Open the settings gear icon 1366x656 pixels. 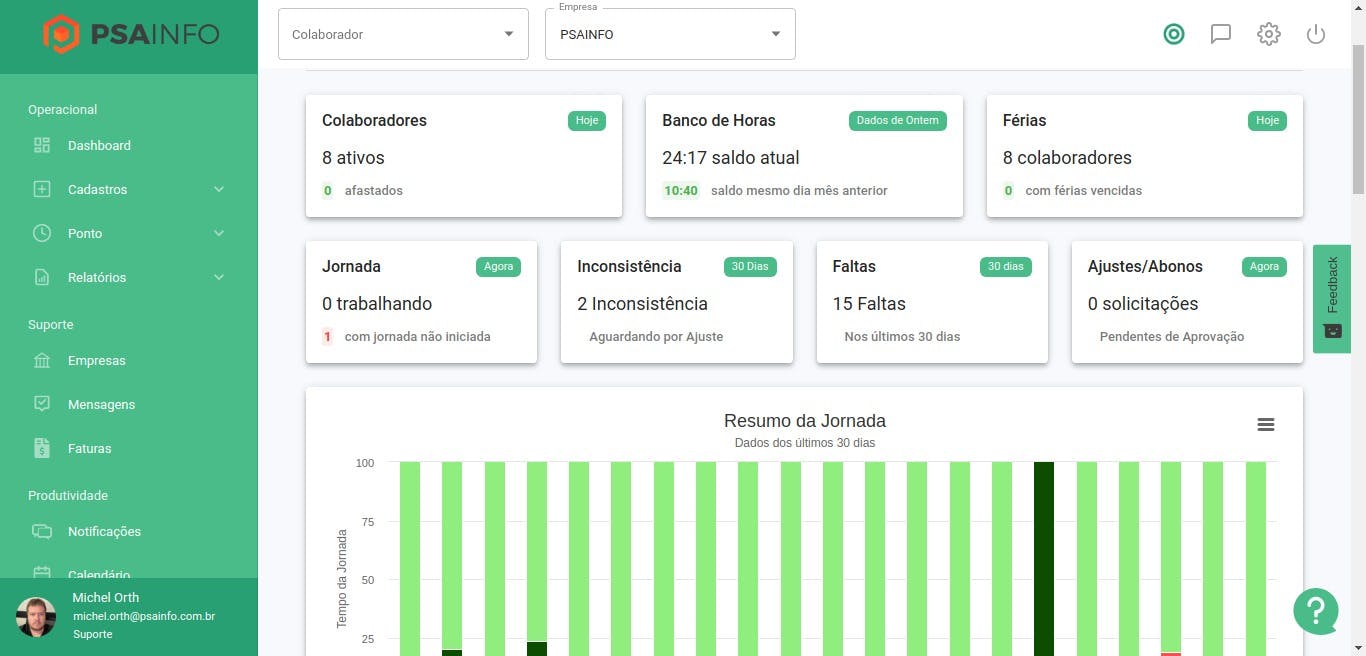point(1269,34)
